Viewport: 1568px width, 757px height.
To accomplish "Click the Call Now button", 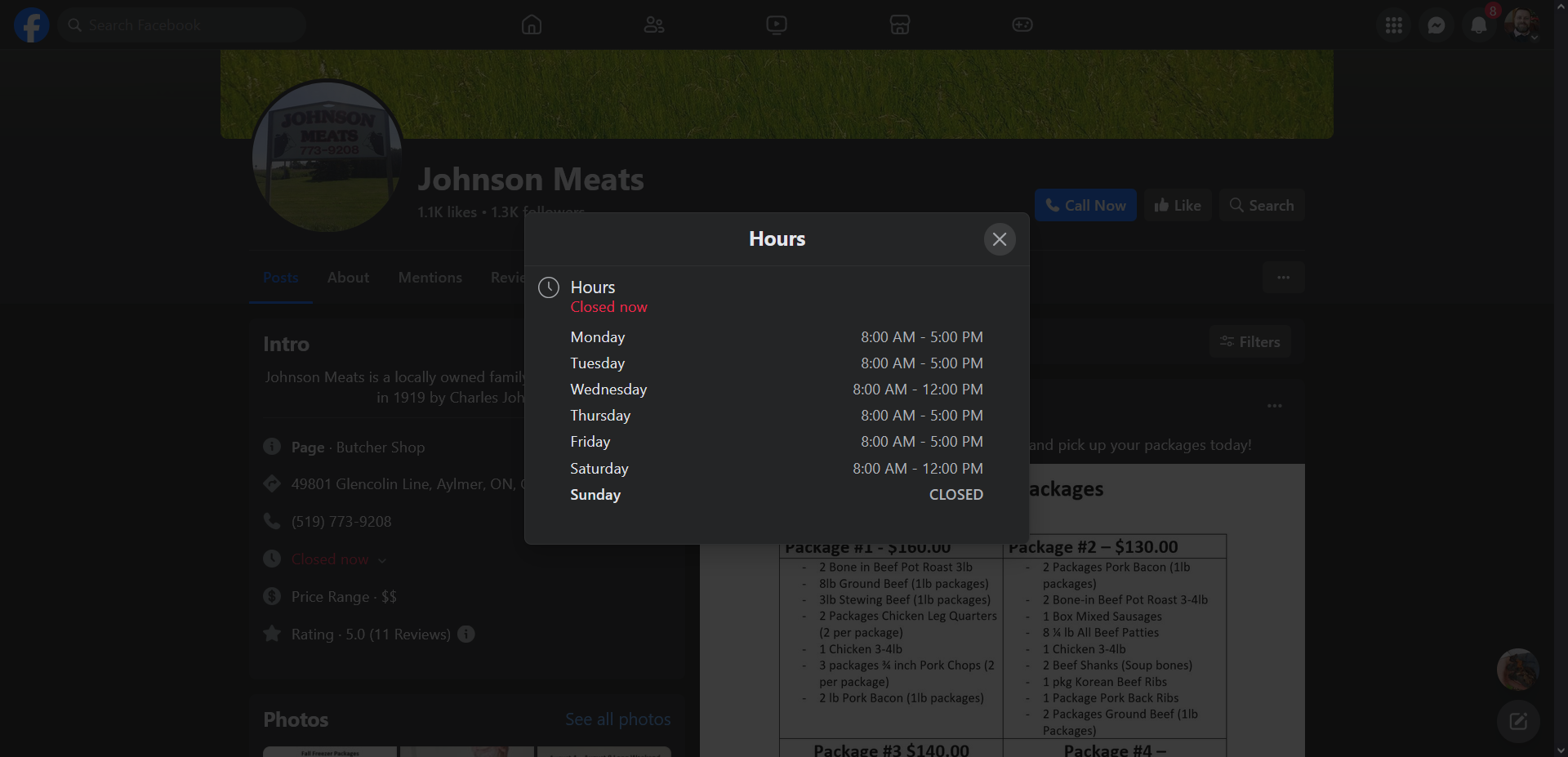I will [1085, 206].
